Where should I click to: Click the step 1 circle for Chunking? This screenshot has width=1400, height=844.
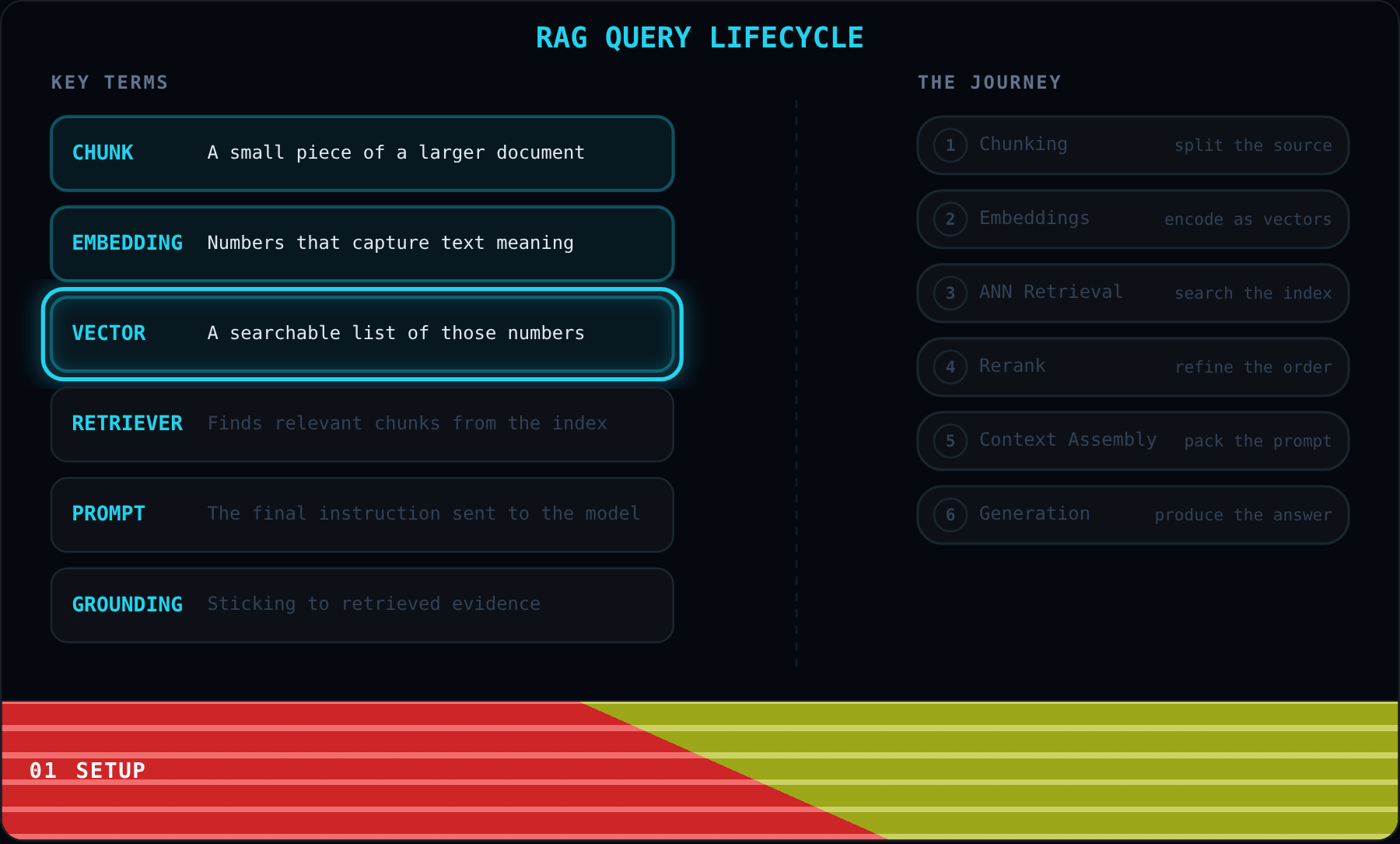pos(950,145)
